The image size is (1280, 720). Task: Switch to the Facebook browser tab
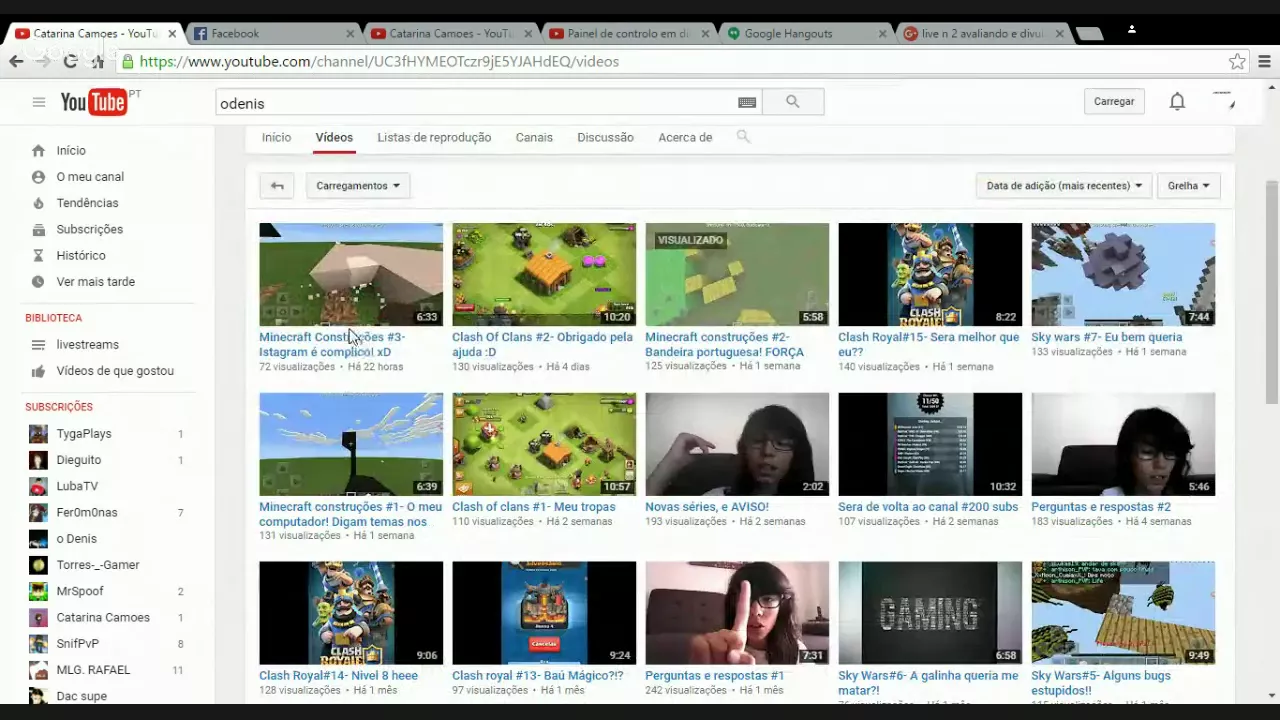tap(273, 33)
